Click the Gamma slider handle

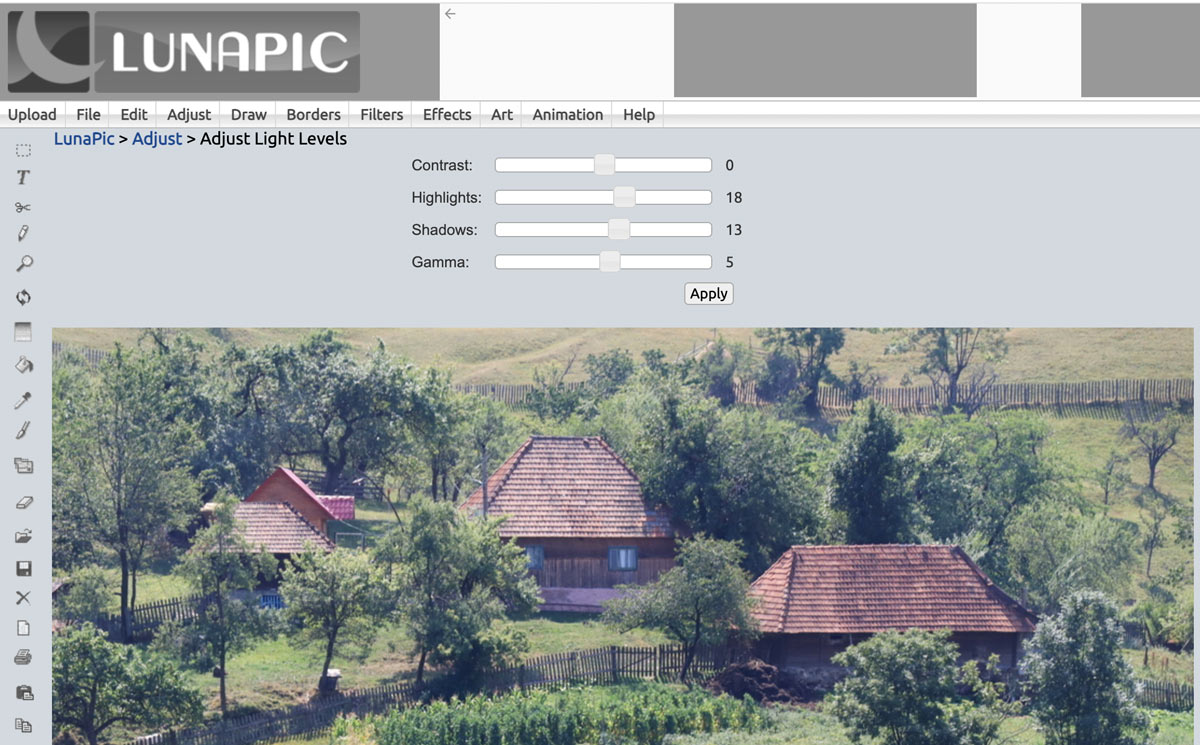(609, 262)
